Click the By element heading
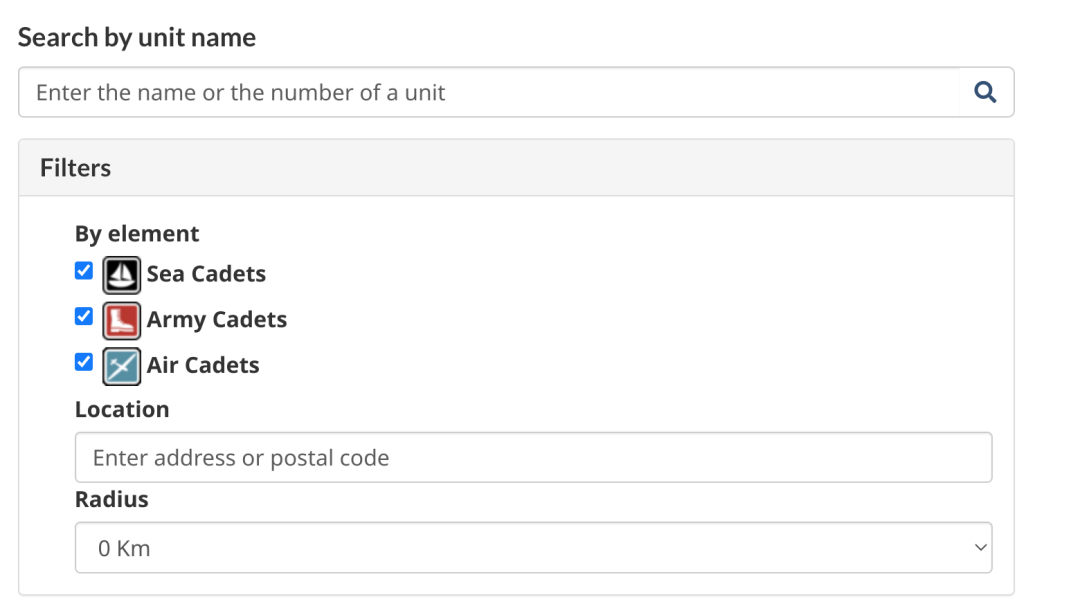This screenshot has width=1080, height=606. 137,234
